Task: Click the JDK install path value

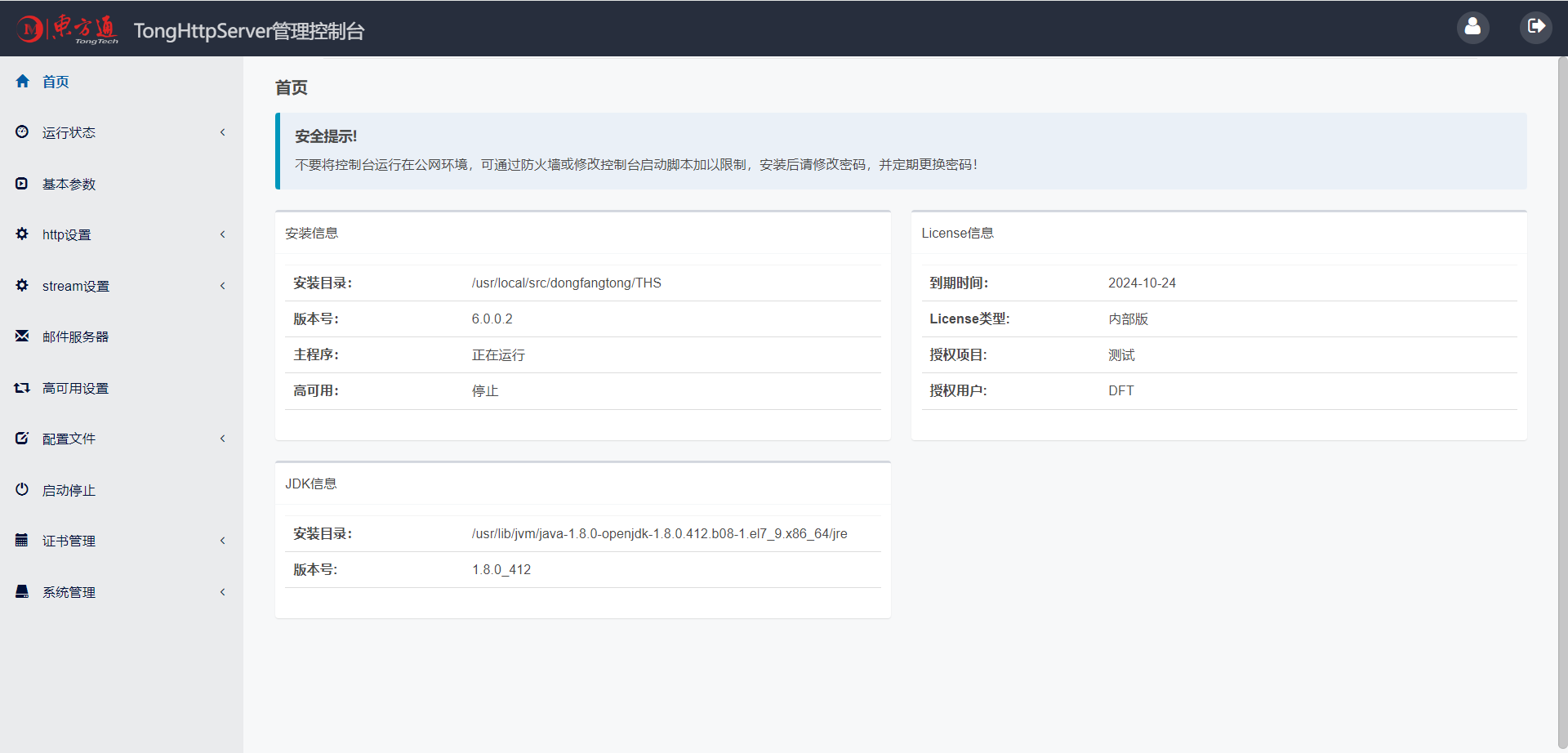Action: 659,533
